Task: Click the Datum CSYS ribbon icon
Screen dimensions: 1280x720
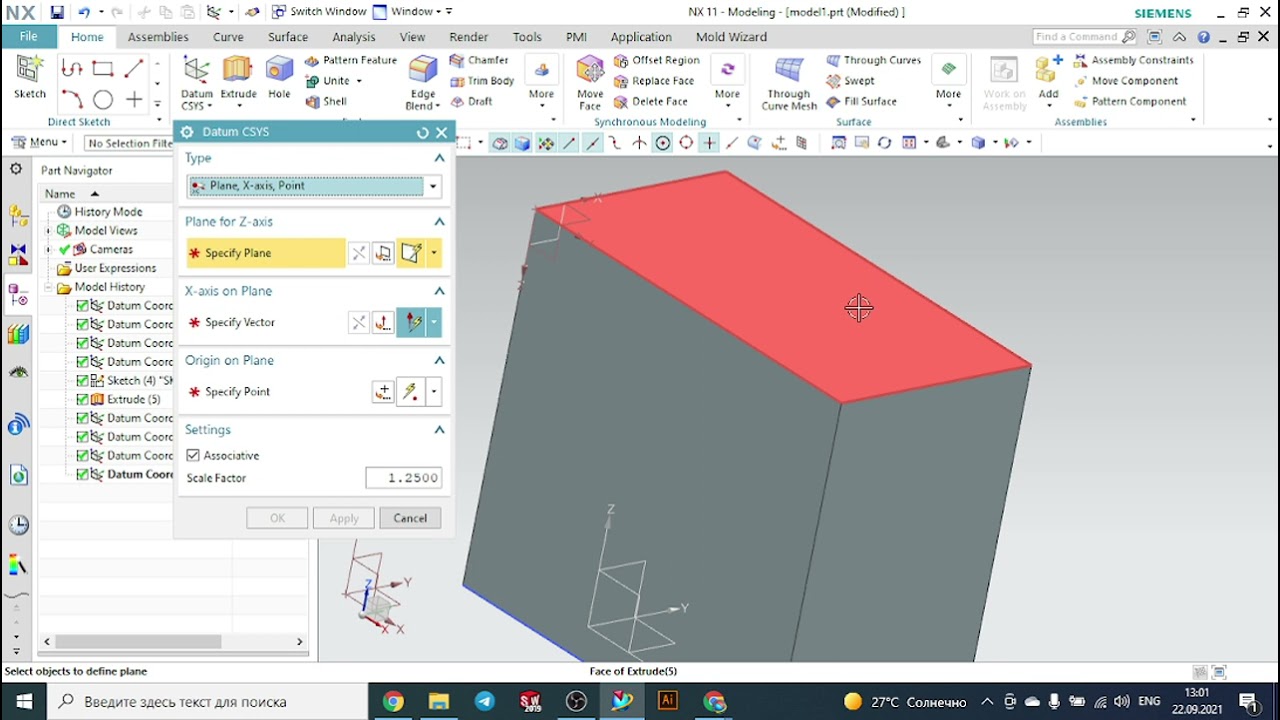Action: [x=196, y=82]
